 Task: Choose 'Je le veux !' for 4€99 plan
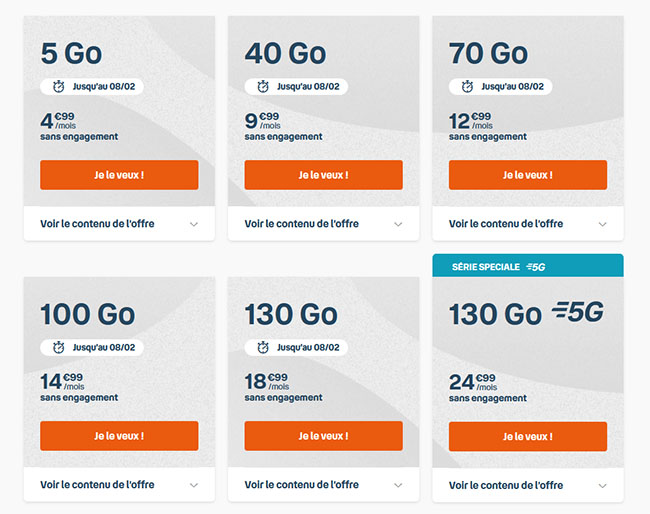click(119, 175)
